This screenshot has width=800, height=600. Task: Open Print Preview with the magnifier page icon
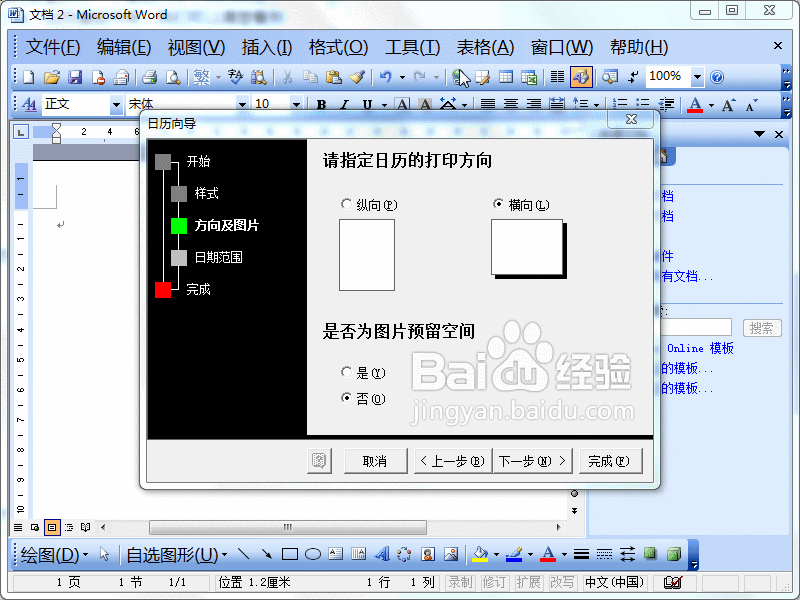pos(173,77)
